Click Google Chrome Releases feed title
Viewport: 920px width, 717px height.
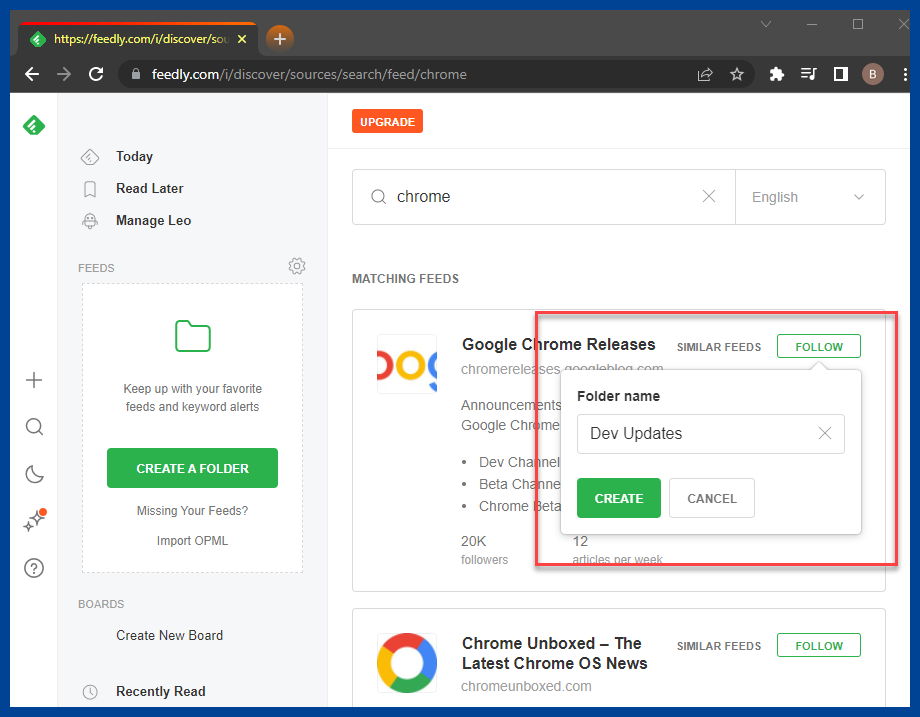[x=559, y=344]
